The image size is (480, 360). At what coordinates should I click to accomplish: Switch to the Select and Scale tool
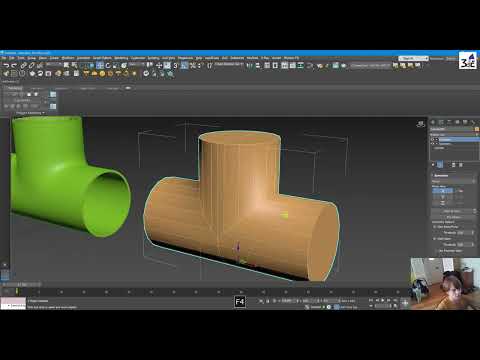(115, 65)
